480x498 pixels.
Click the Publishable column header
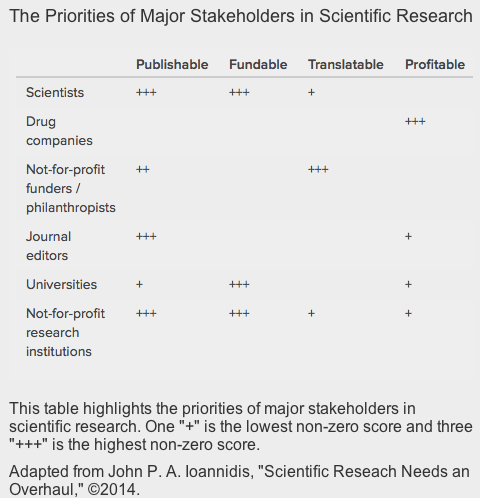(x=172, y=65)
